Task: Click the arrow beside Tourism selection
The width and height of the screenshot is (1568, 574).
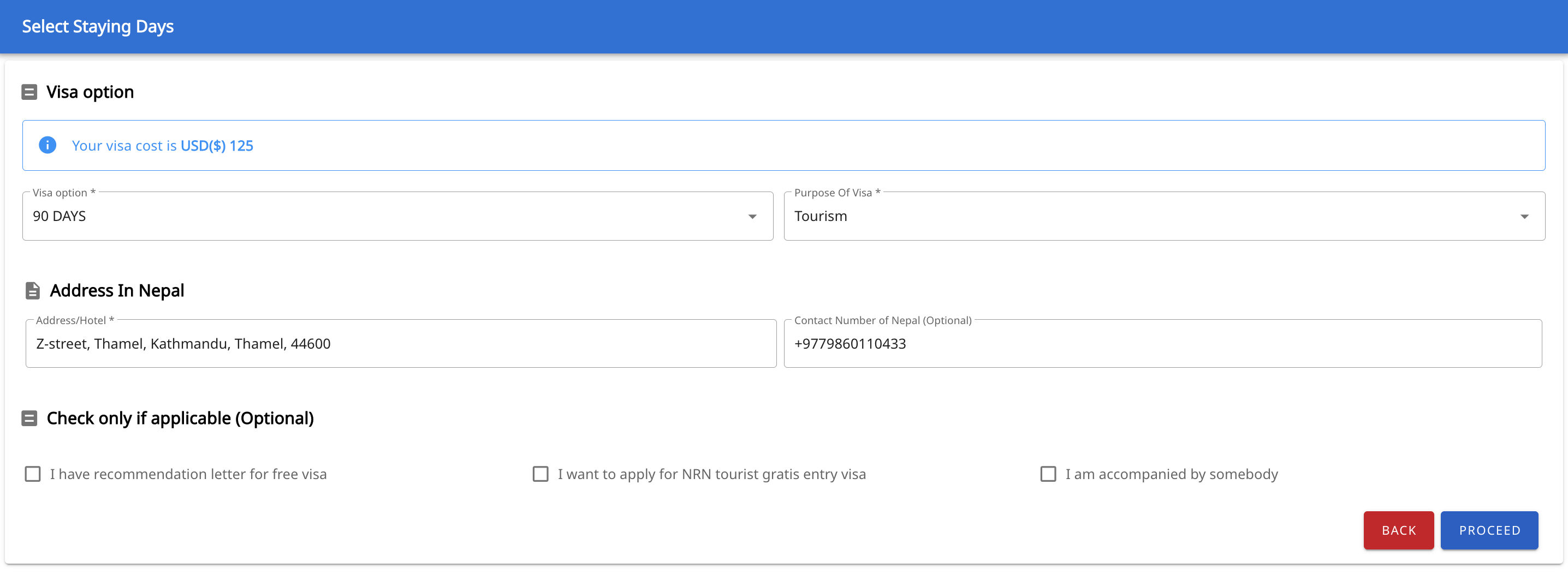Action: 1524,217
